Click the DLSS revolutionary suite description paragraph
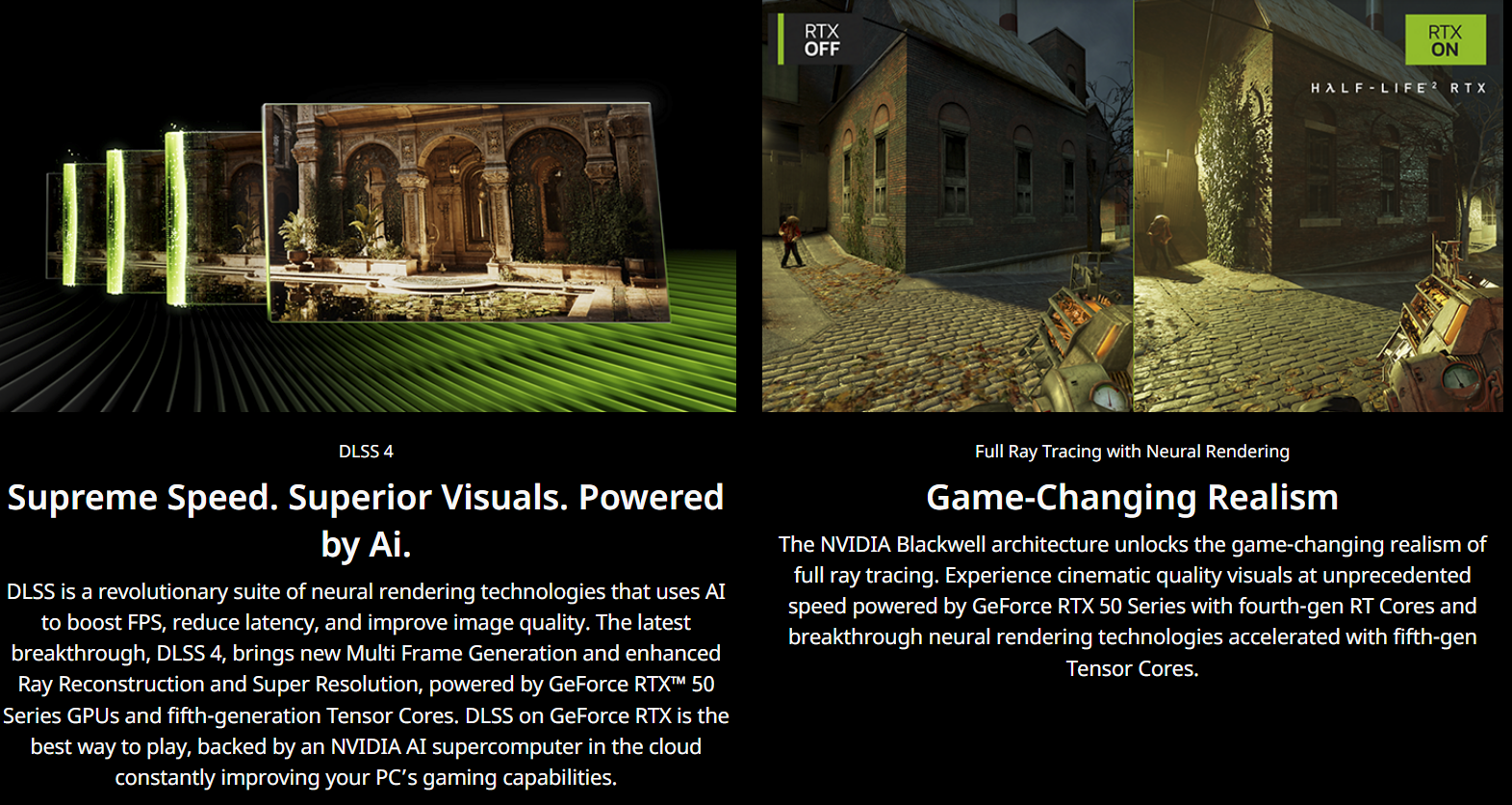 coord(366,684)
